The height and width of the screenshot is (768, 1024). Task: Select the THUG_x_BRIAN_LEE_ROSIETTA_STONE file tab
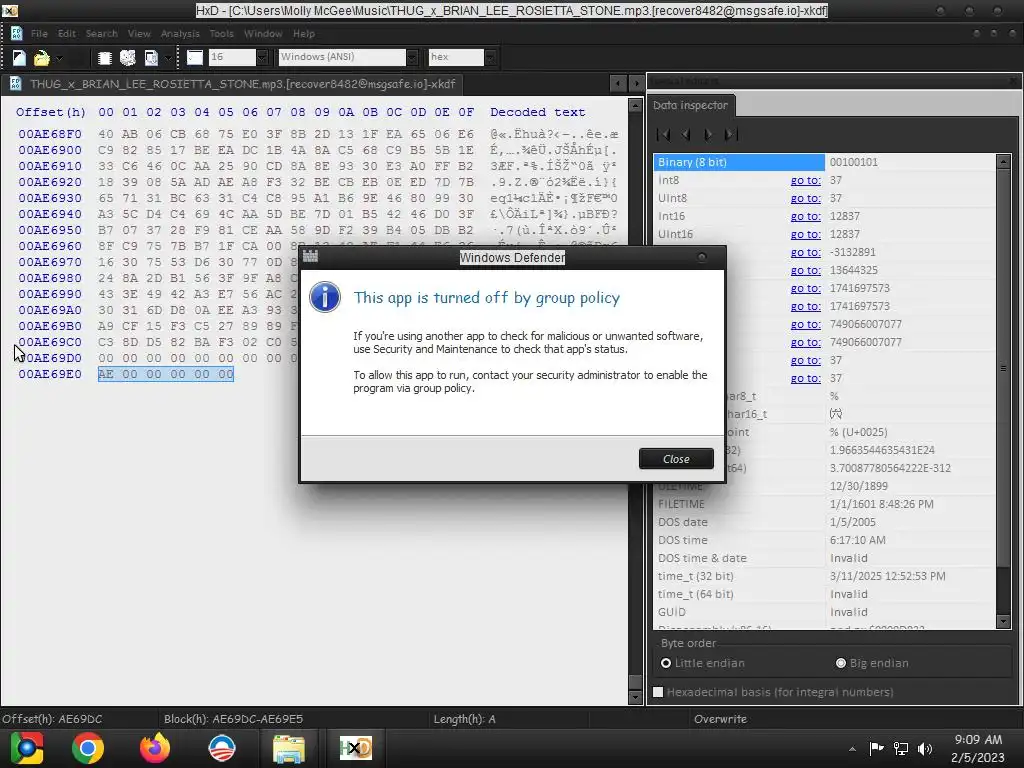coord(233,84)
